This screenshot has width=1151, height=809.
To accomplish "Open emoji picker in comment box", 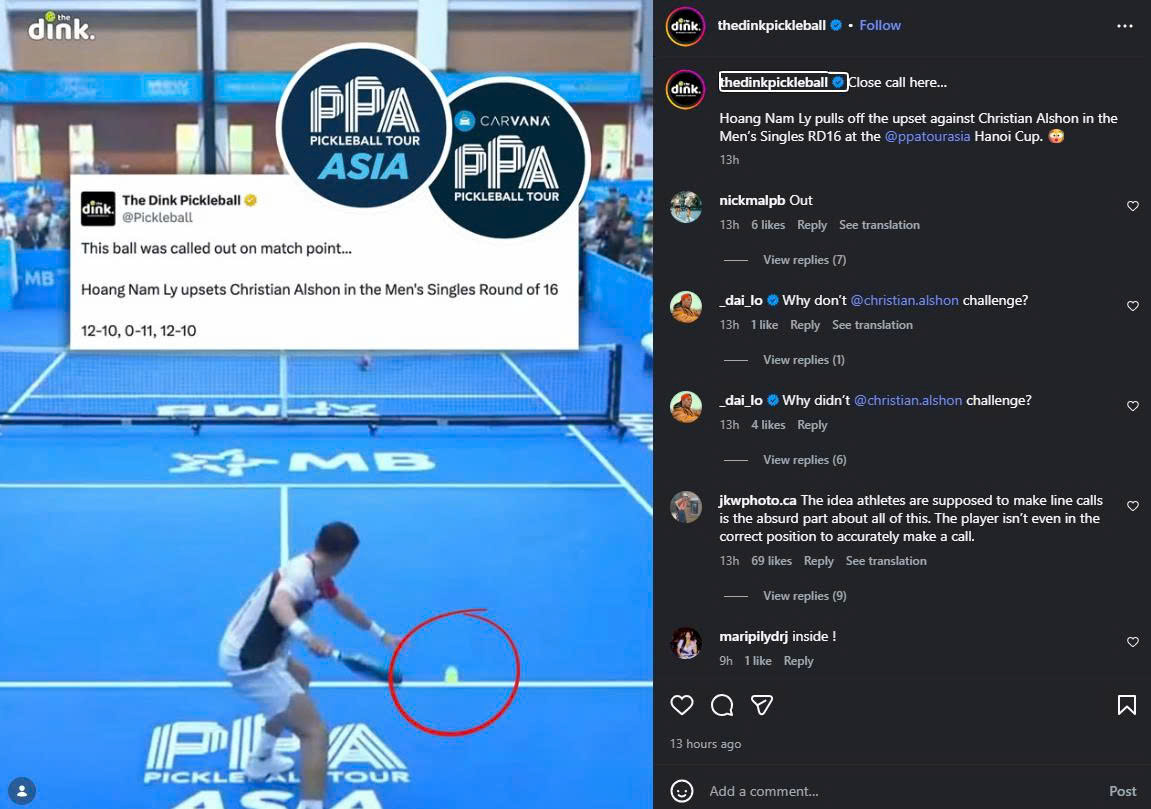I will click(681, 791).
